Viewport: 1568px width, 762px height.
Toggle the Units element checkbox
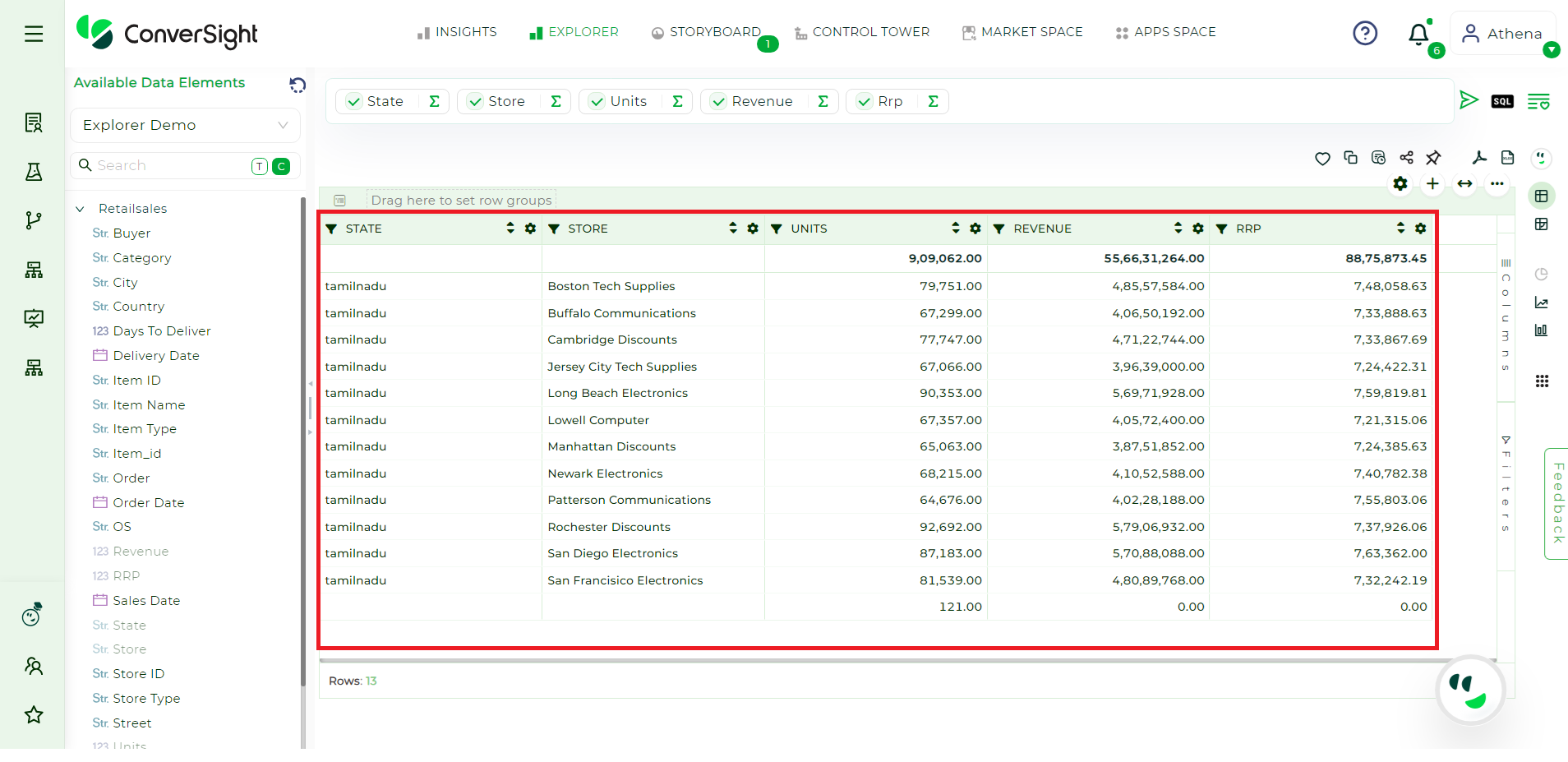(x=597, y=102)
